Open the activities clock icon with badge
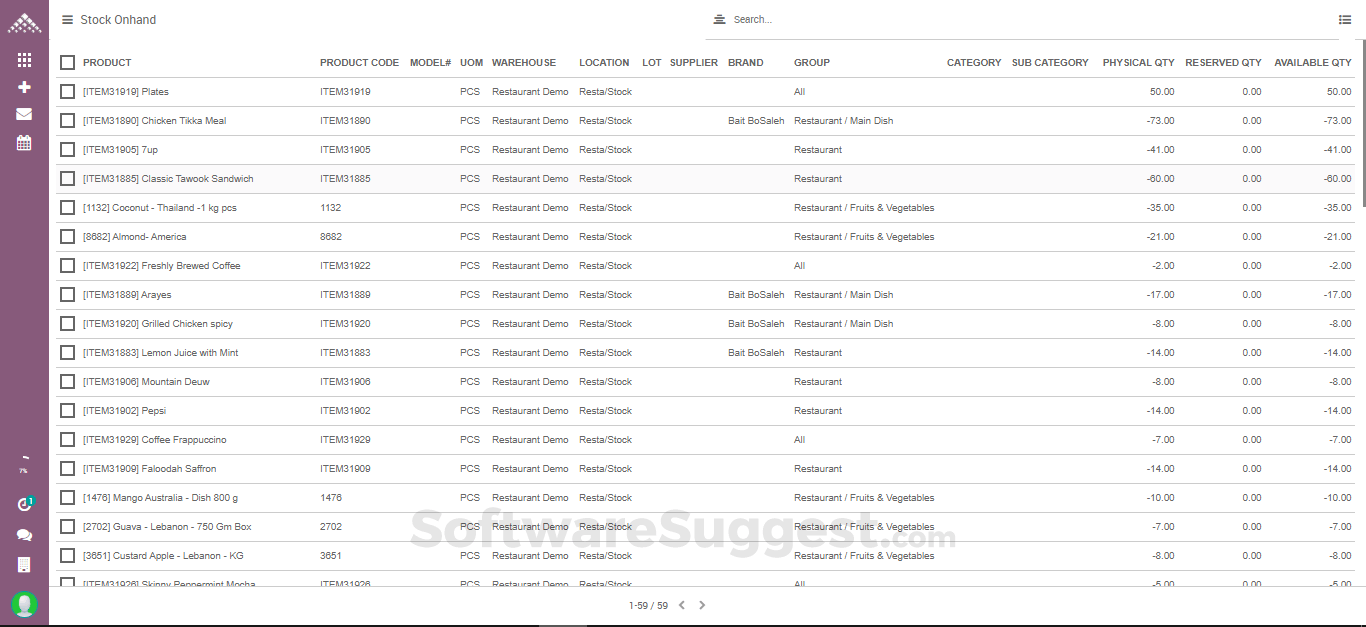The height and width of the screenshot is (627, 1366). click(x=25, y=504)
